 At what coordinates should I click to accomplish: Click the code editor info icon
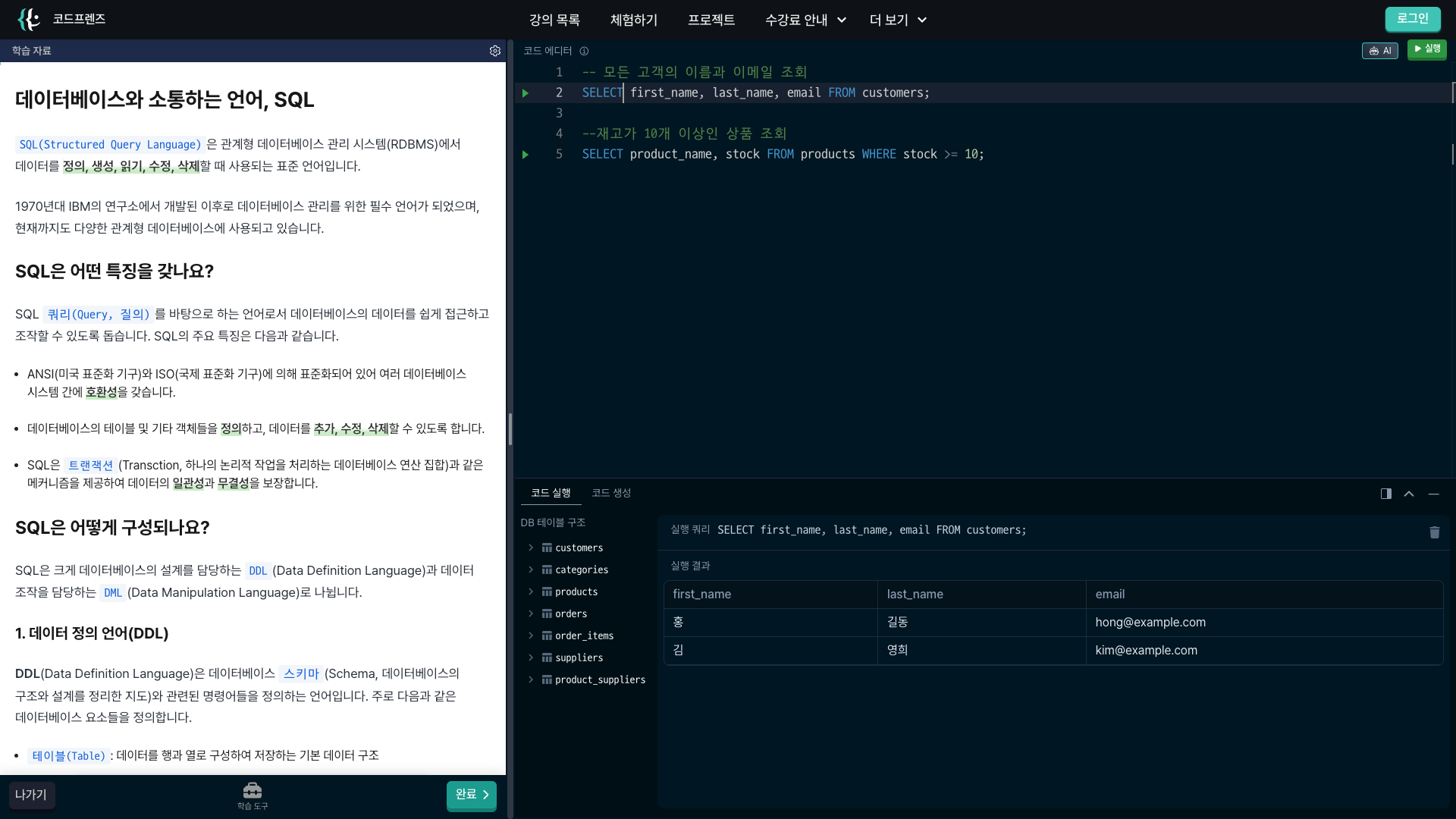click(584, 51)
